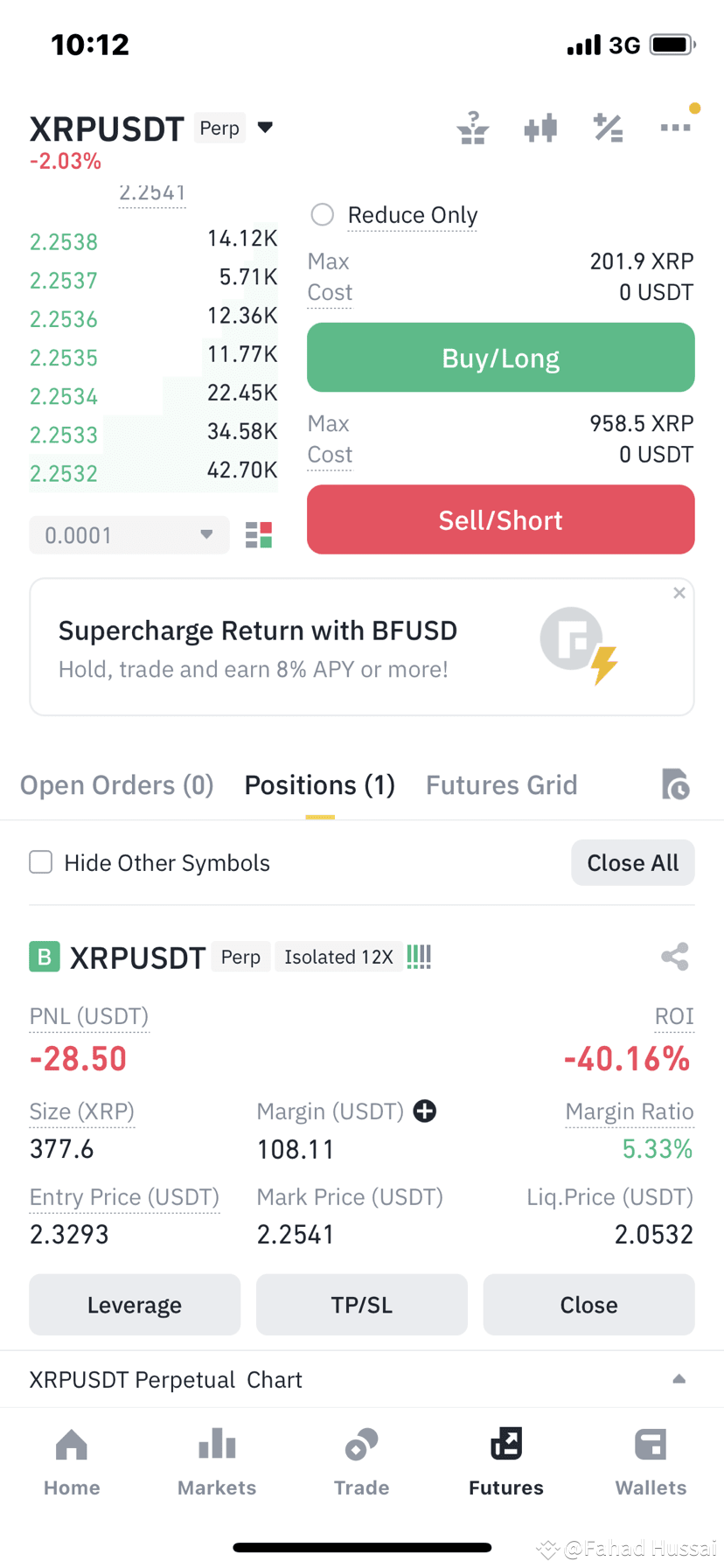Enable the Reduce Only option
The height and width of the screenshot is (1568, 724).
tap(323, 214)
